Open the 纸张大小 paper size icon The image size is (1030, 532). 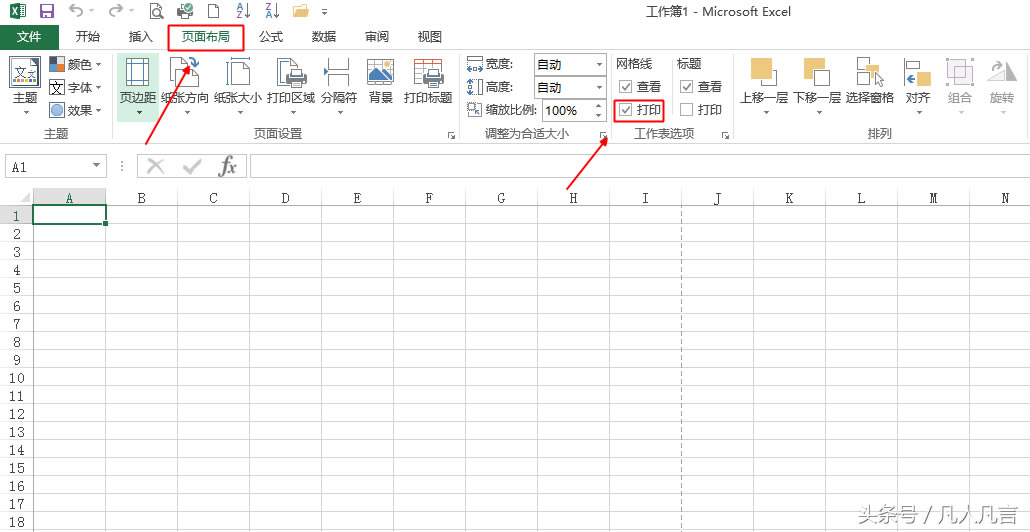click(x=237, y=76)
